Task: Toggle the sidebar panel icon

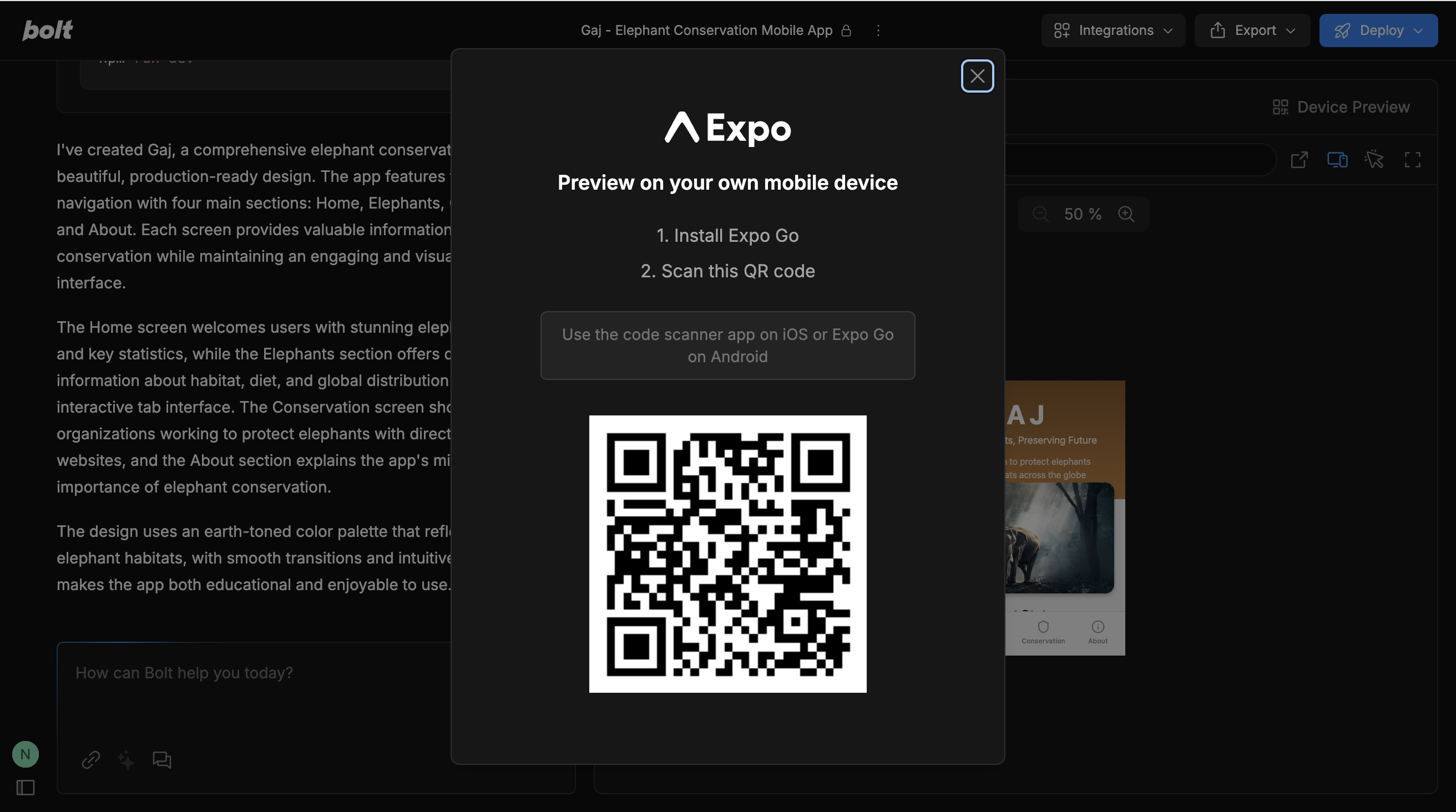Action: (x=26, y=787)
